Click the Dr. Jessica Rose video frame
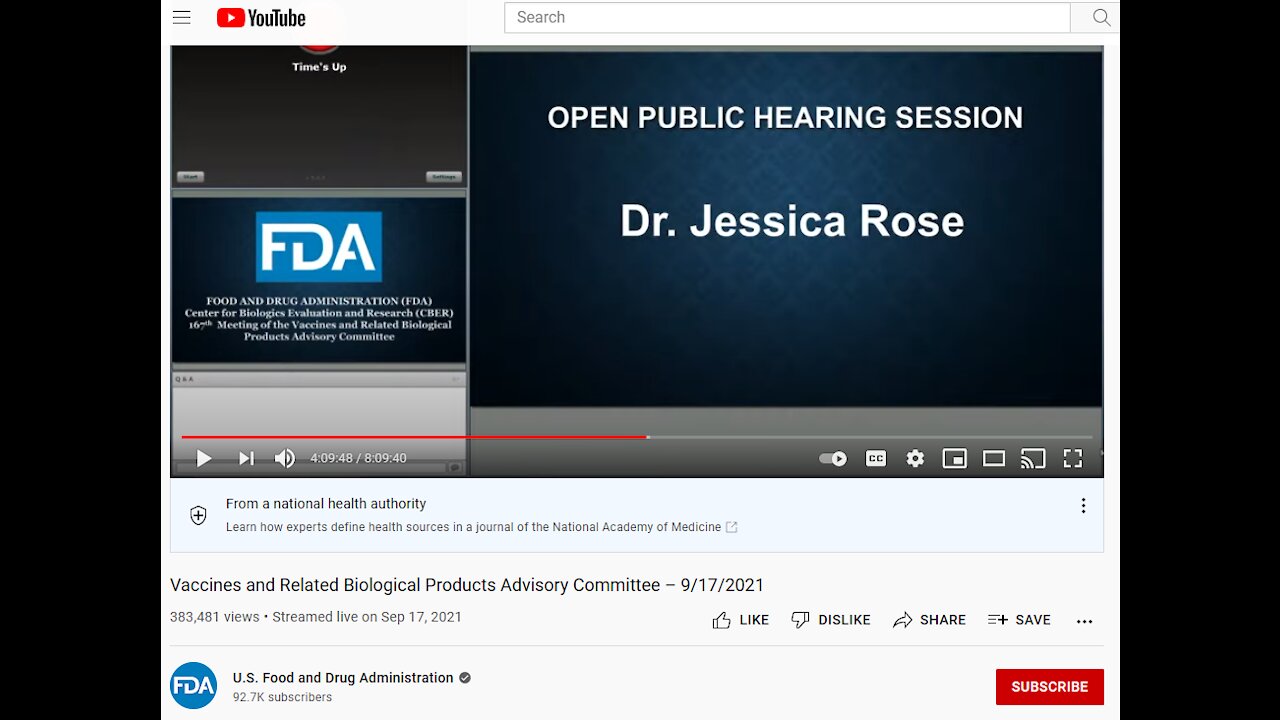 tap(786, 229)
